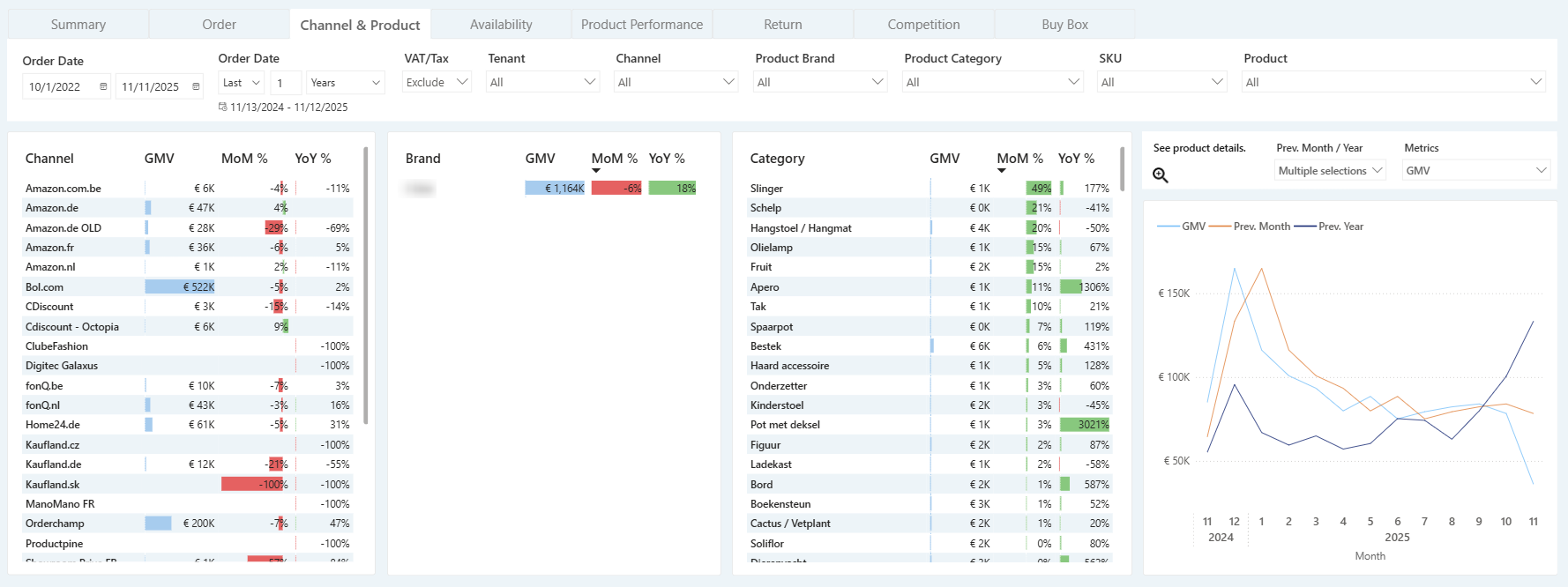The width and height of the screenshot is (1568, 587).
Task: Open the Buy Box tab
Action: point(1064,25)
